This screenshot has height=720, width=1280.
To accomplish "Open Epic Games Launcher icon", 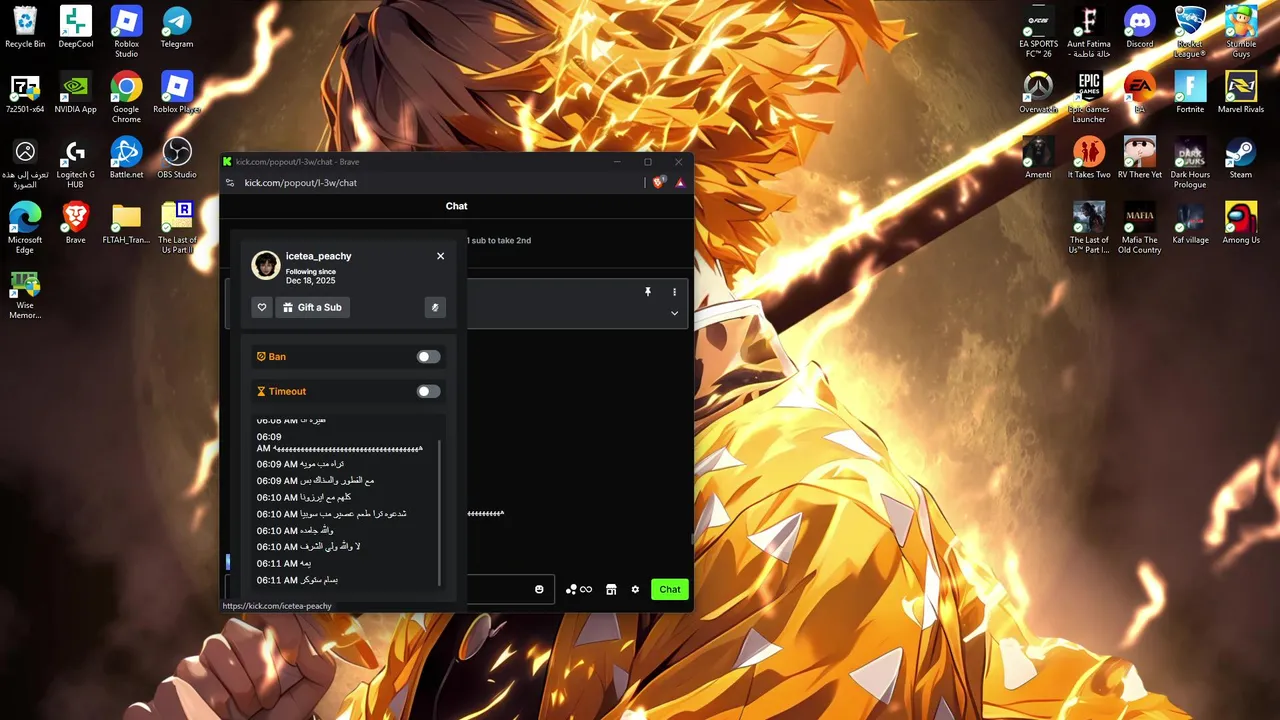I will [x=1089, y=97].
